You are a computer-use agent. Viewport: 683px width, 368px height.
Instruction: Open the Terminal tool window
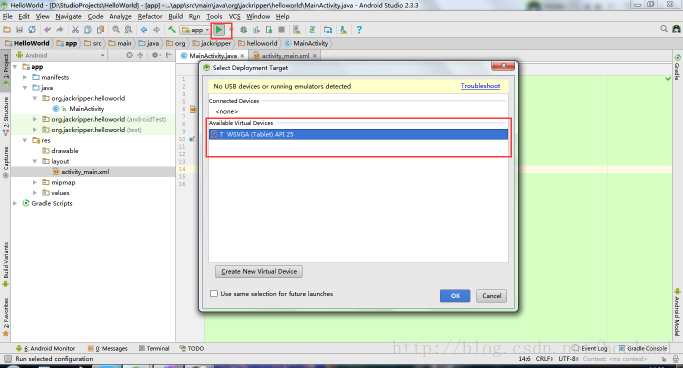point(154,348)
